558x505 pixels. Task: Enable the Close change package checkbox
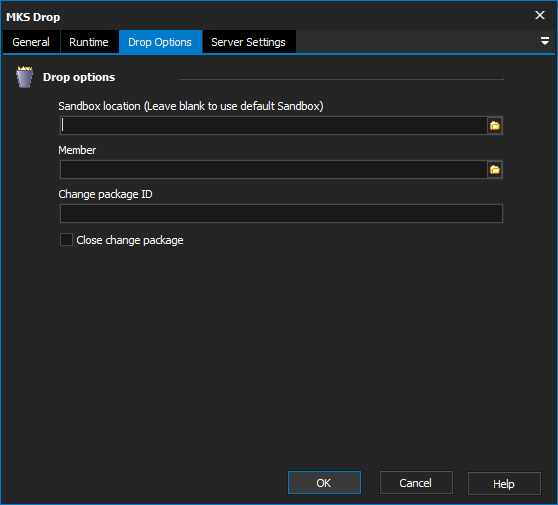tap(66, 240)
